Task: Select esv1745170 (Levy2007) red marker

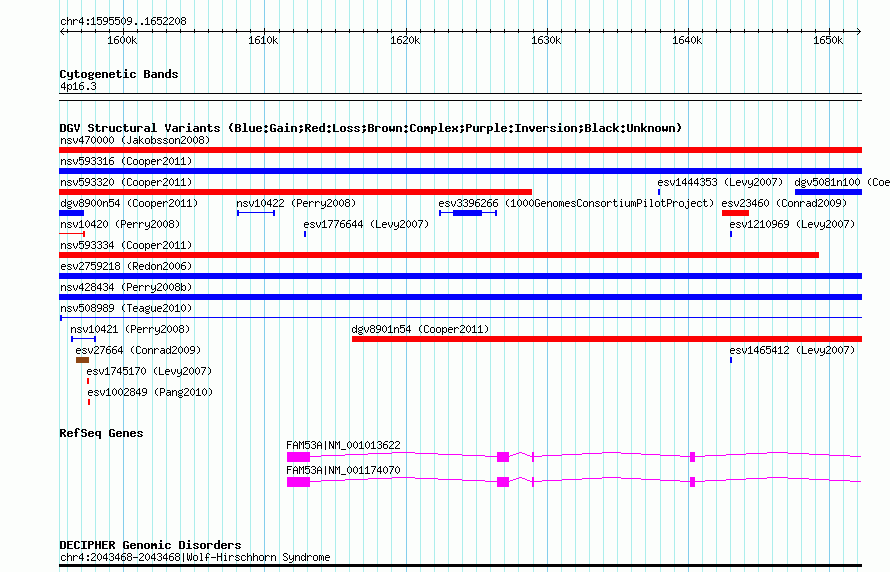Action: pyautogui.click(x=88, y=381)
